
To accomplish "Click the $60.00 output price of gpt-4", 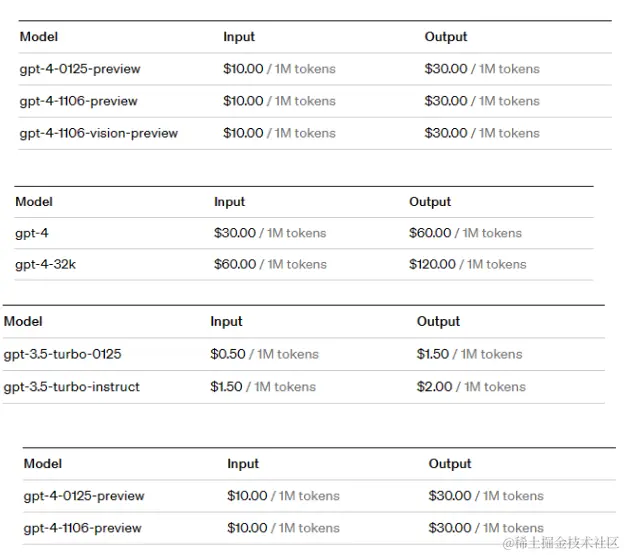I will click(430, 233).
